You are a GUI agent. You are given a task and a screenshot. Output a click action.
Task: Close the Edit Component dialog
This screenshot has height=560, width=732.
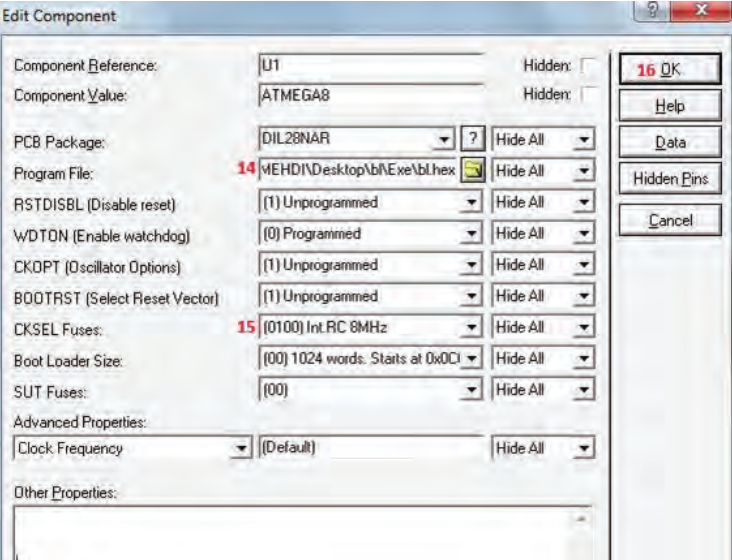pos(700,10)
